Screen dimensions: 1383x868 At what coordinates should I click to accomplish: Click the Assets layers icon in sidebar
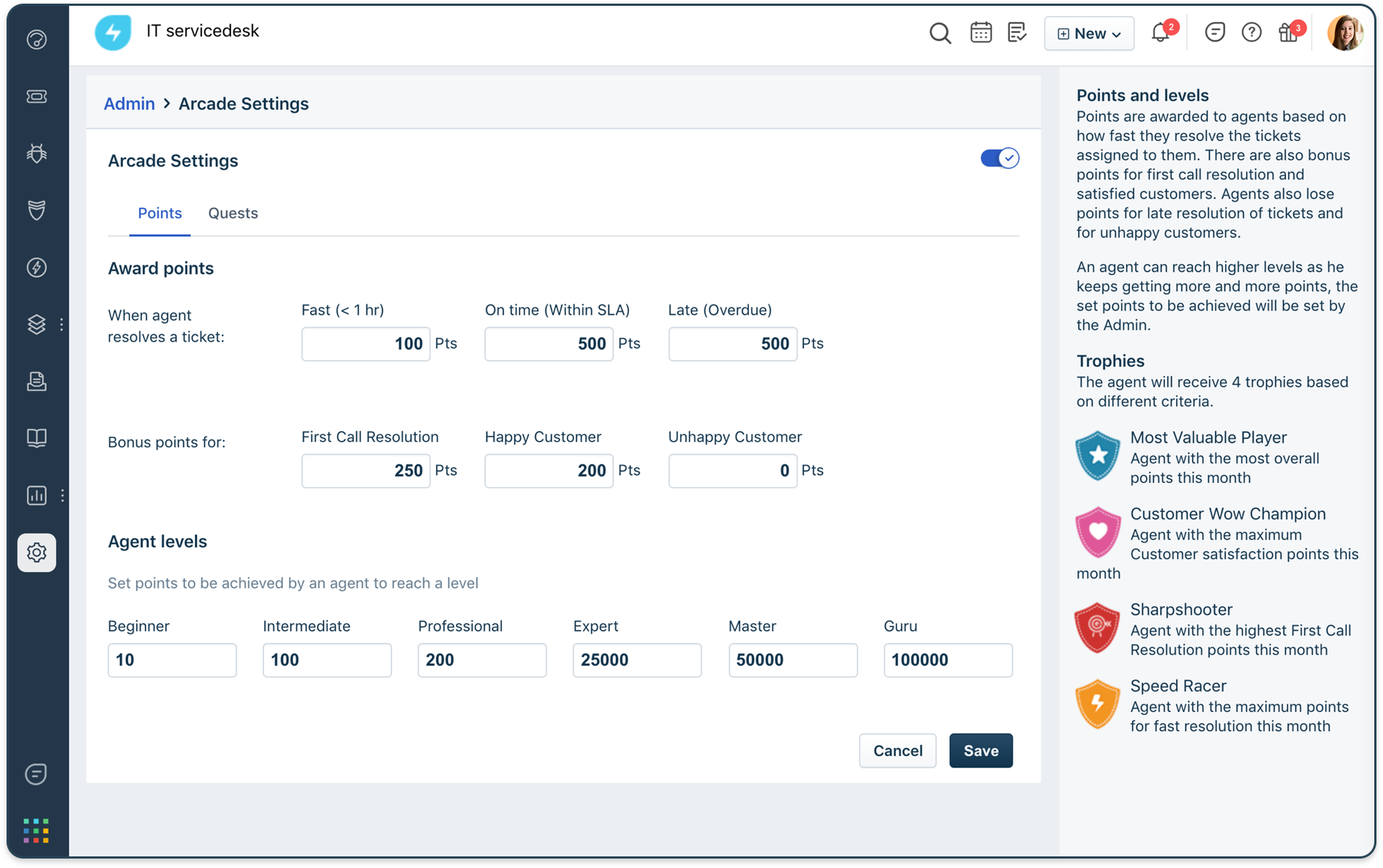[x=36, y=324]
